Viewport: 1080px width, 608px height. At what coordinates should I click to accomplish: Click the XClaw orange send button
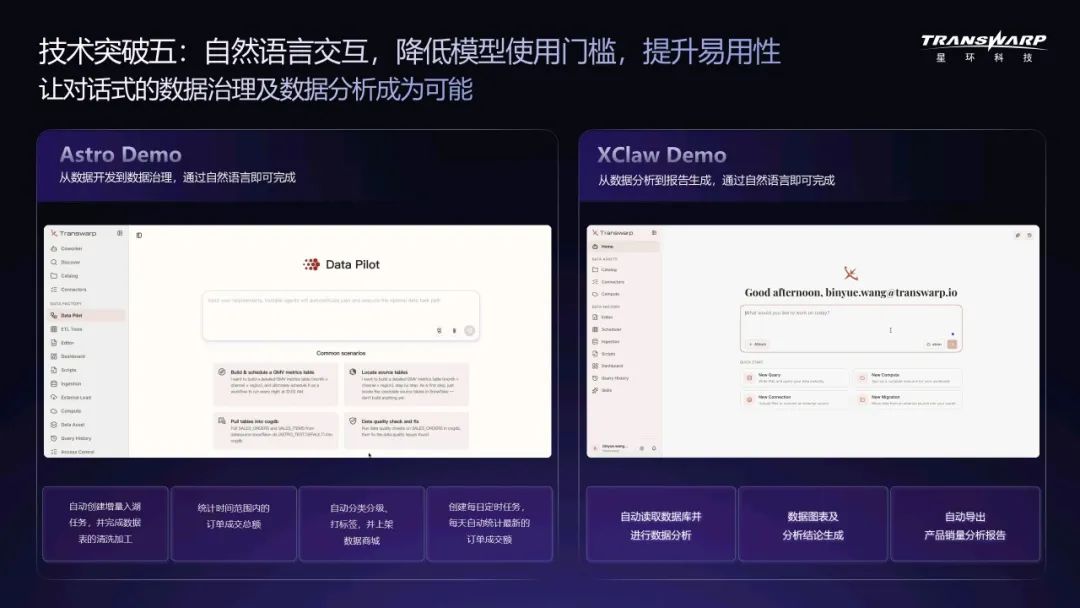(x=952, y=344)
